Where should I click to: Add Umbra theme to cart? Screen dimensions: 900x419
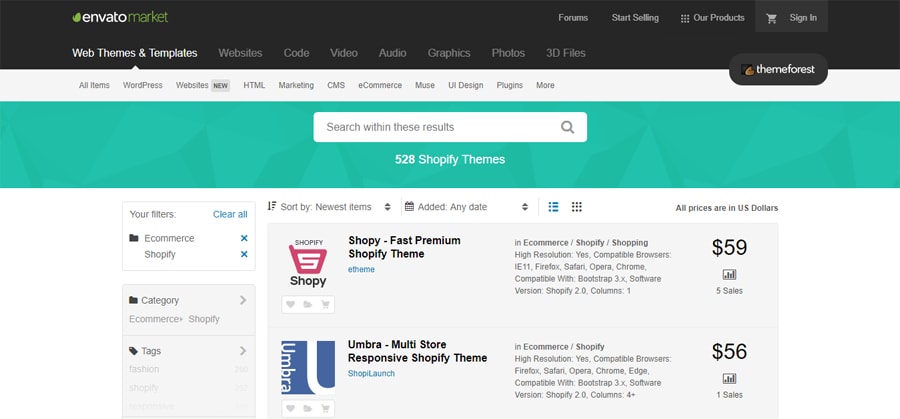(325, 409)
